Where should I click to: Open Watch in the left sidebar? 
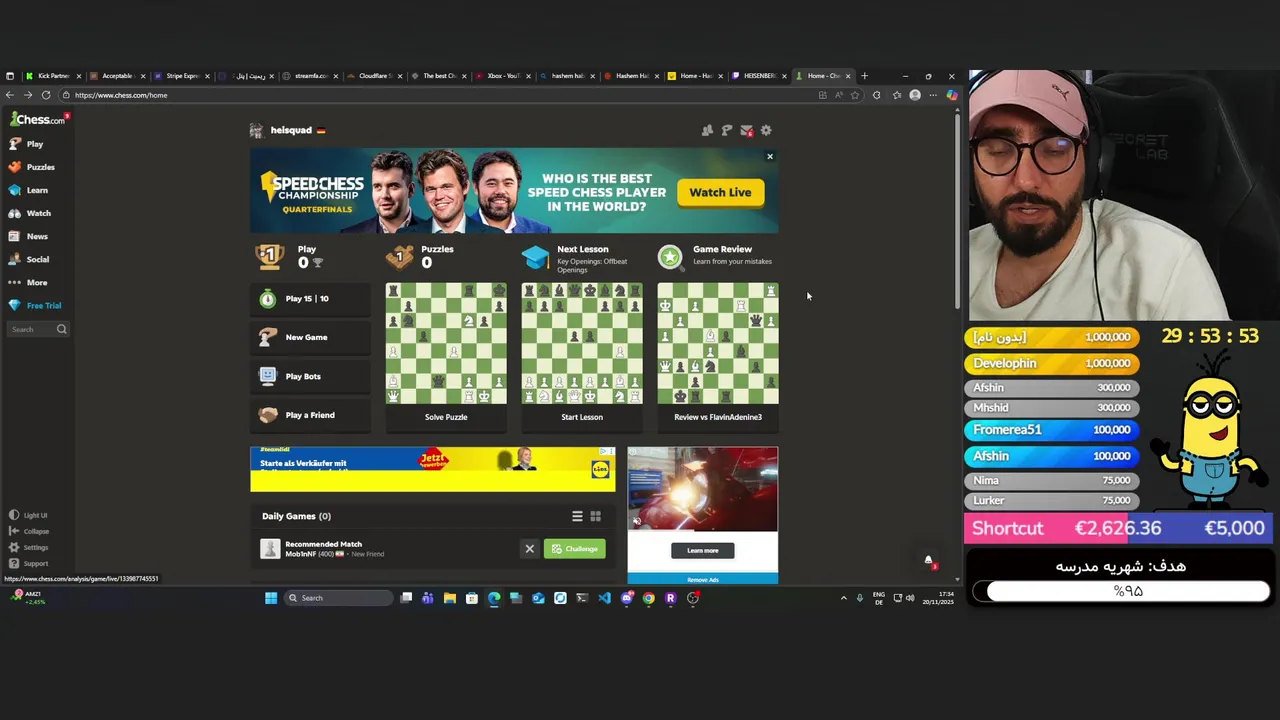pos(30,213)
